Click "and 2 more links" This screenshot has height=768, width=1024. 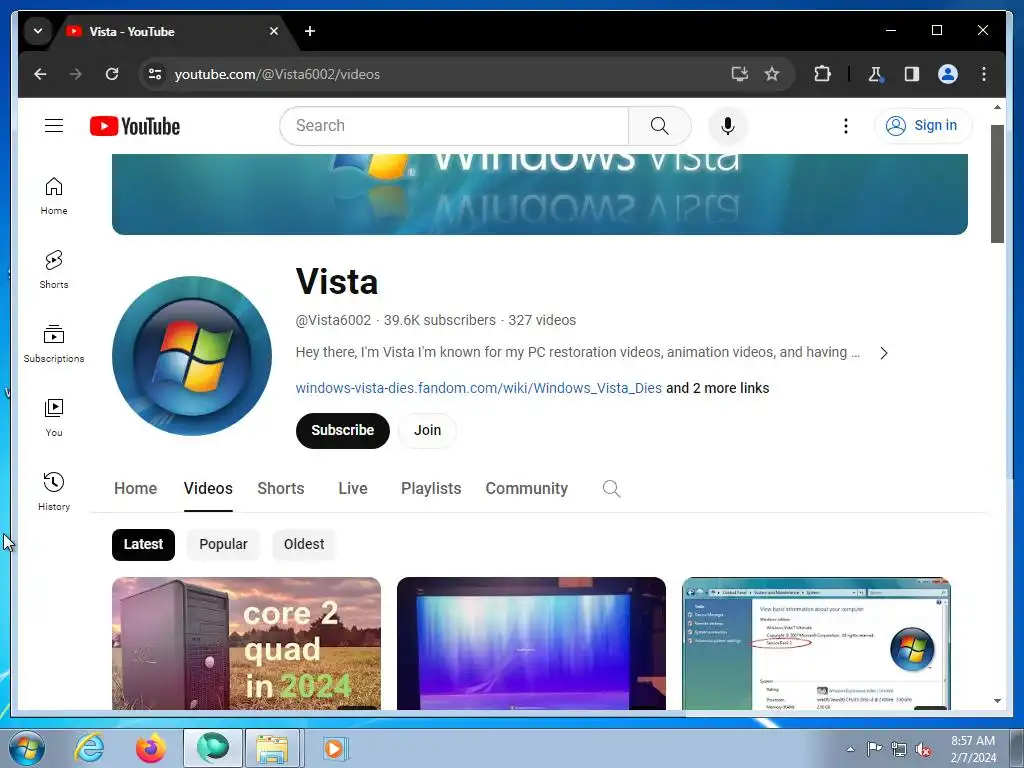point(718,388)
